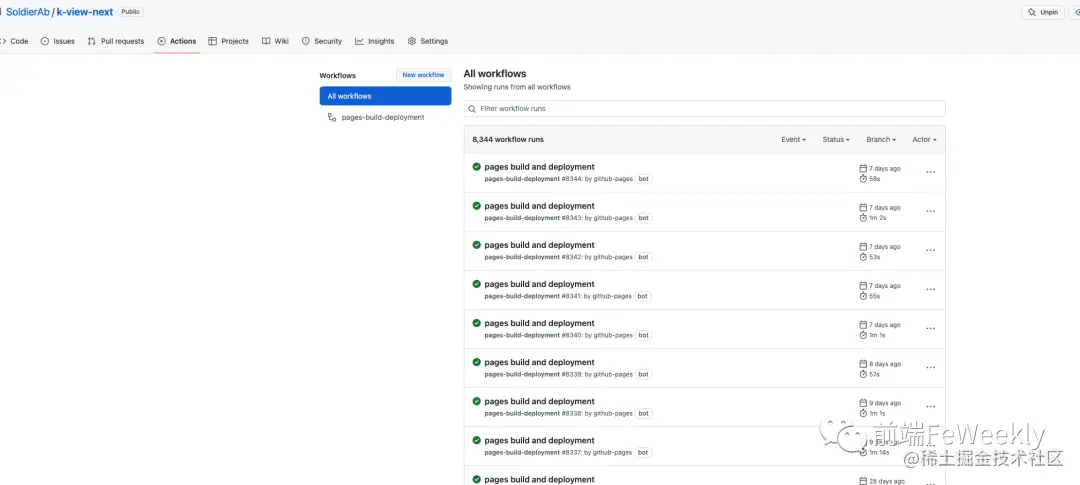Click success check icon for run #8344
The width and height of the screenshot is (1080, 485).
(477, 167)
